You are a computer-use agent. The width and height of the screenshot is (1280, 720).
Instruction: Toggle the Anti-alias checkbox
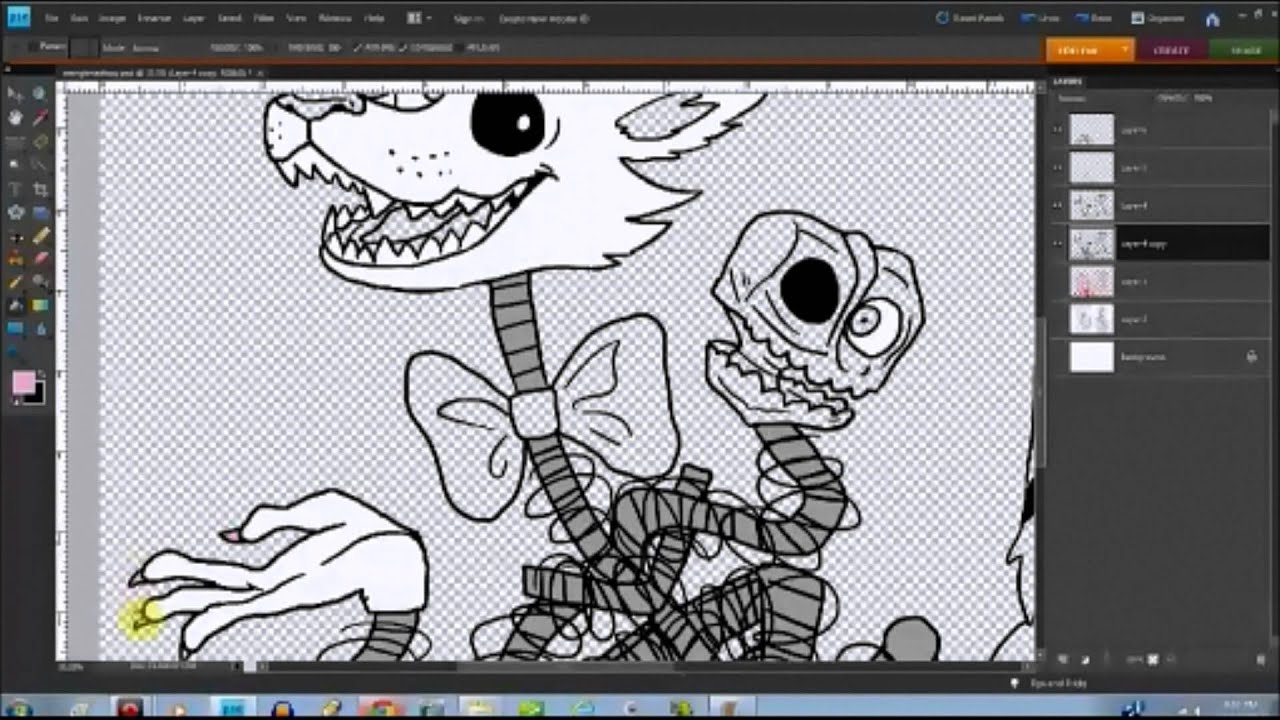356,47
